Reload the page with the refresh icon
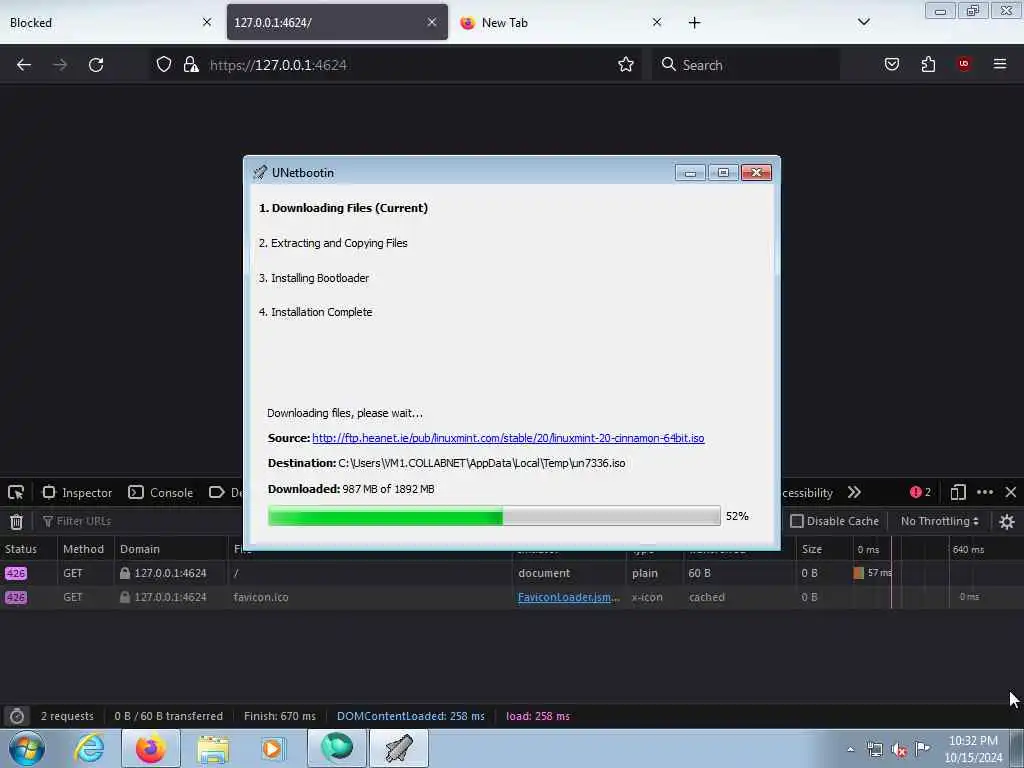1024x768 pixels. (96, 65)
